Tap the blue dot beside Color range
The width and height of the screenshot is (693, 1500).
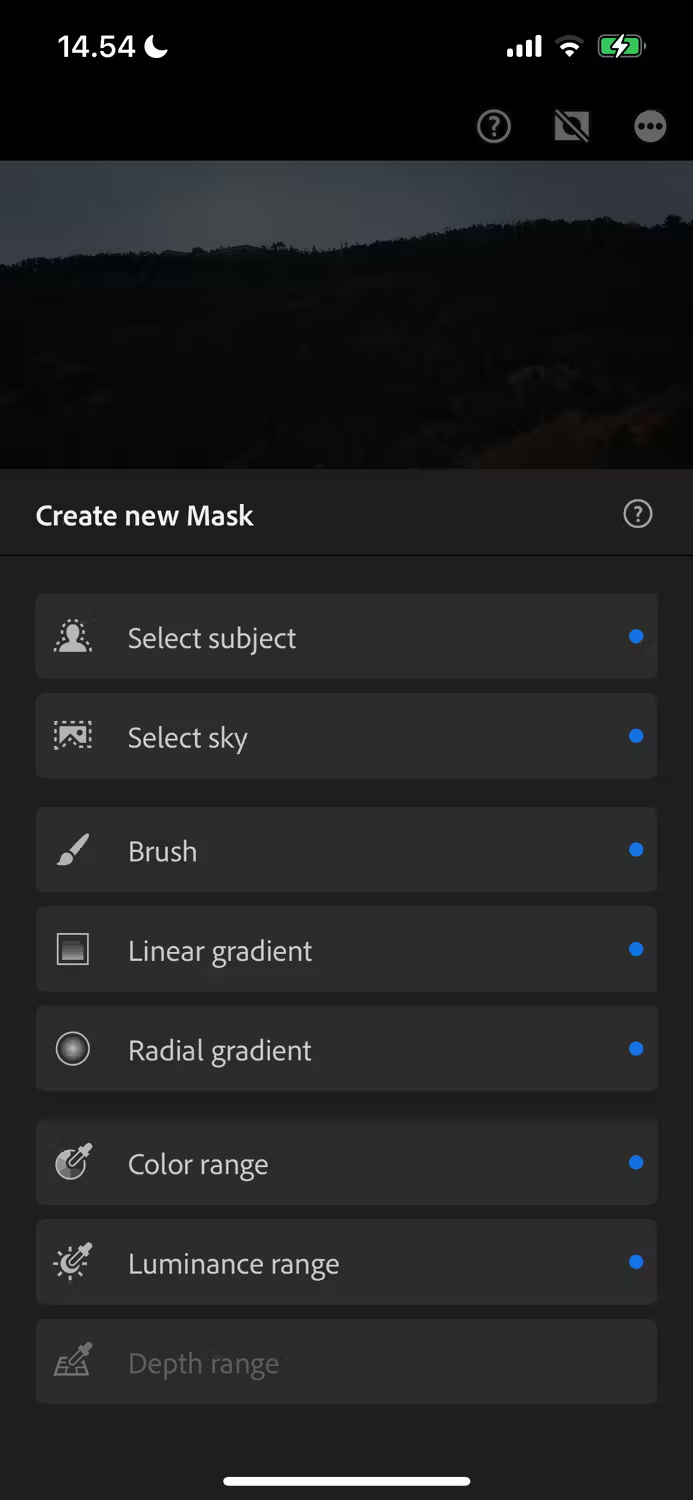636,1163
